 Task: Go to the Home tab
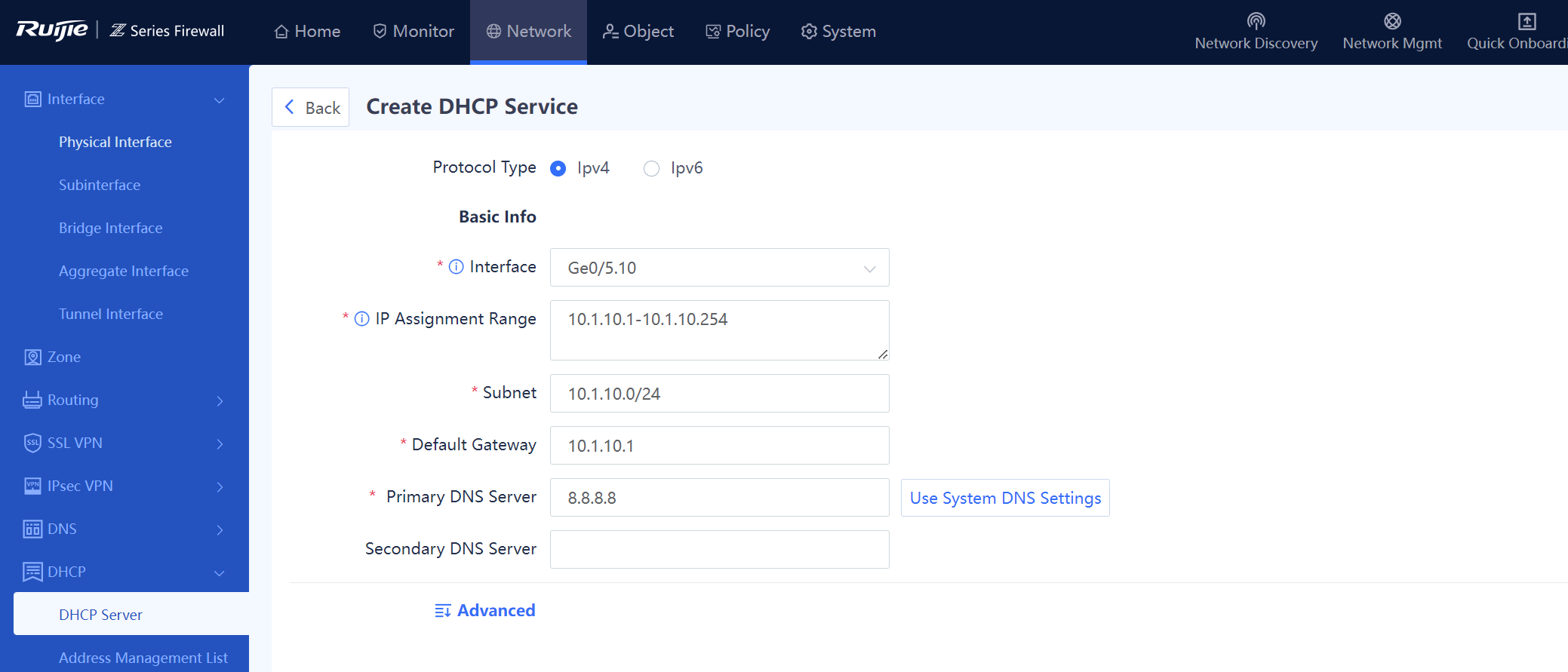click(307, 32)
